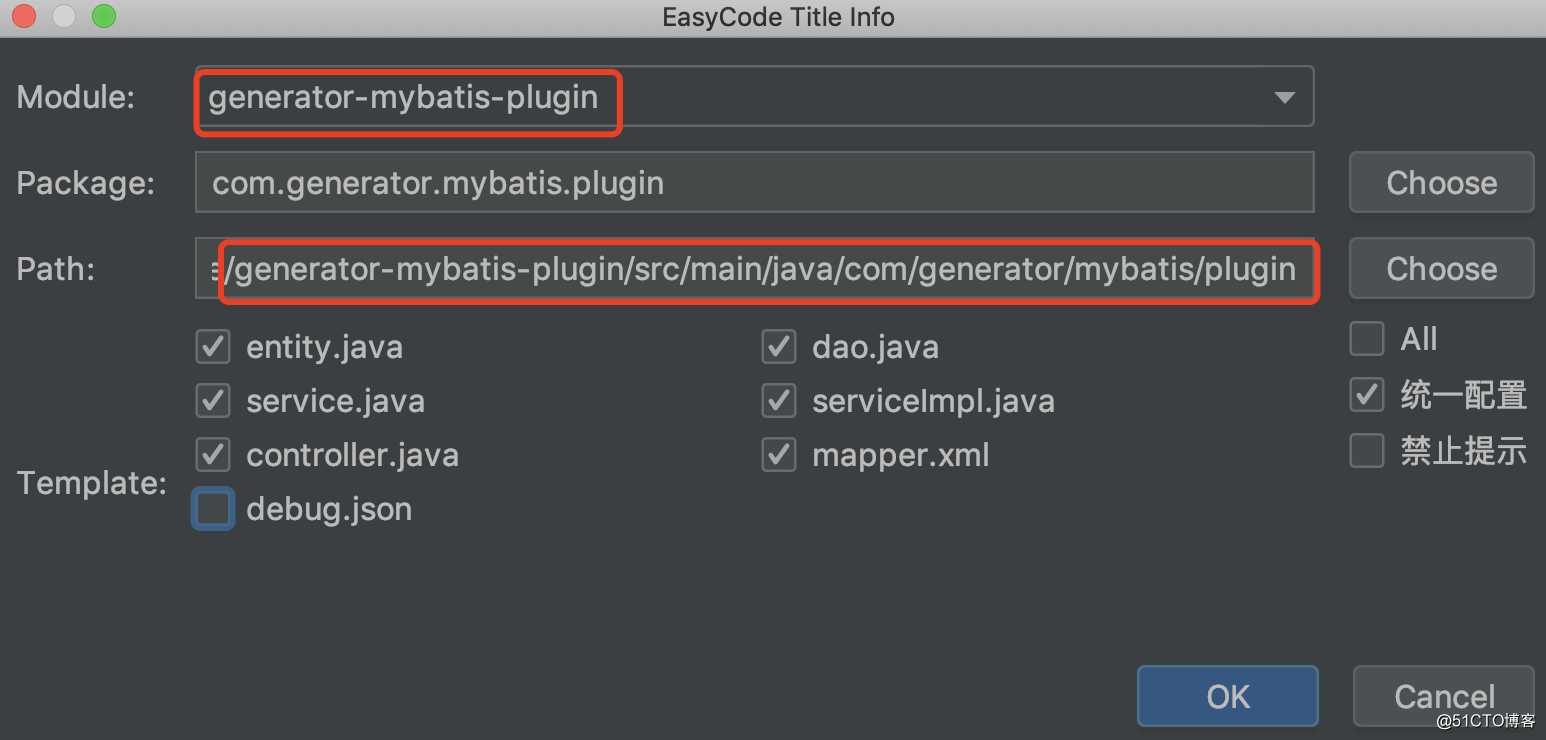1546x740 pixels.
Task: Click the Path input field
Action: pos(754,268)
